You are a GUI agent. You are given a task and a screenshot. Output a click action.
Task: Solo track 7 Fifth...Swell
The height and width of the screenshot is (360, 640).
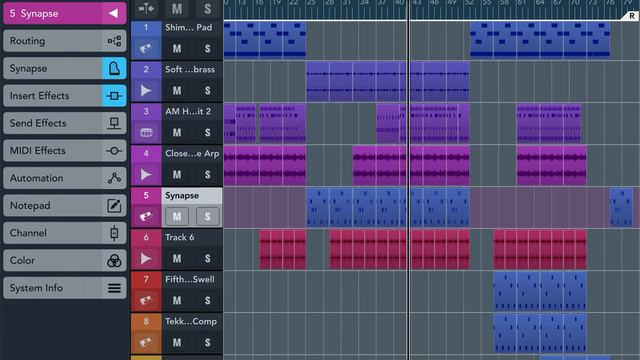207,300
